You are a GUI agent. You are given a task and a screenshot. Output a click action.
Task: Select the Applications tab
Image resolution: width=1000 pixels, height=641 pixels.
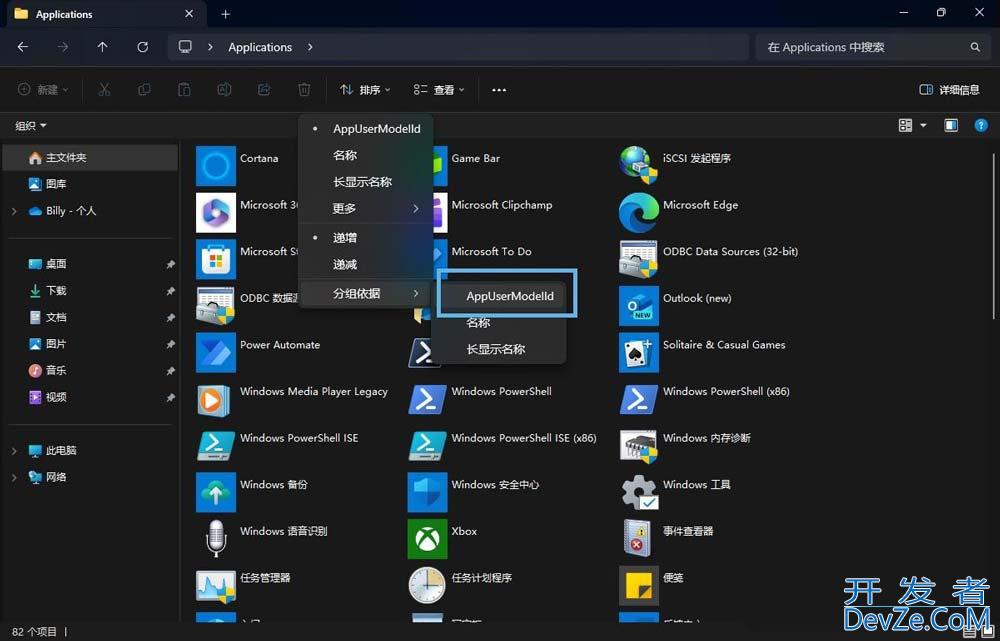pyautogui.click(x=105, y=14)
